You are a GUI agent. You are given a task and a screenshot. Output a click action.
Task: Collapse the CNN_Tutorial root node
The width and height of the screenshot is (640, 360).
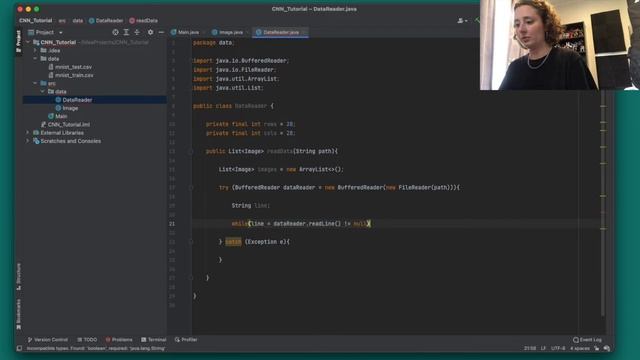point(28,42)
